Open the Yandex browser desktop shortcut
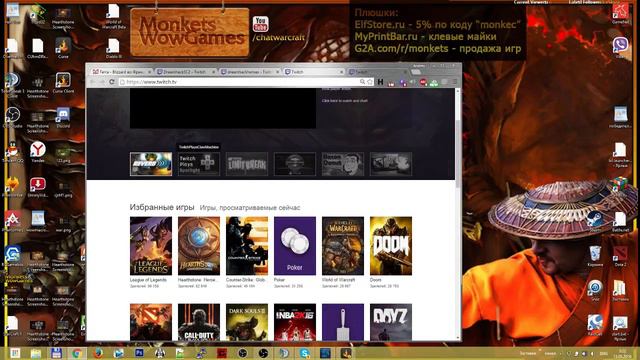Screen dimensions: 640x360 (38, 153)
